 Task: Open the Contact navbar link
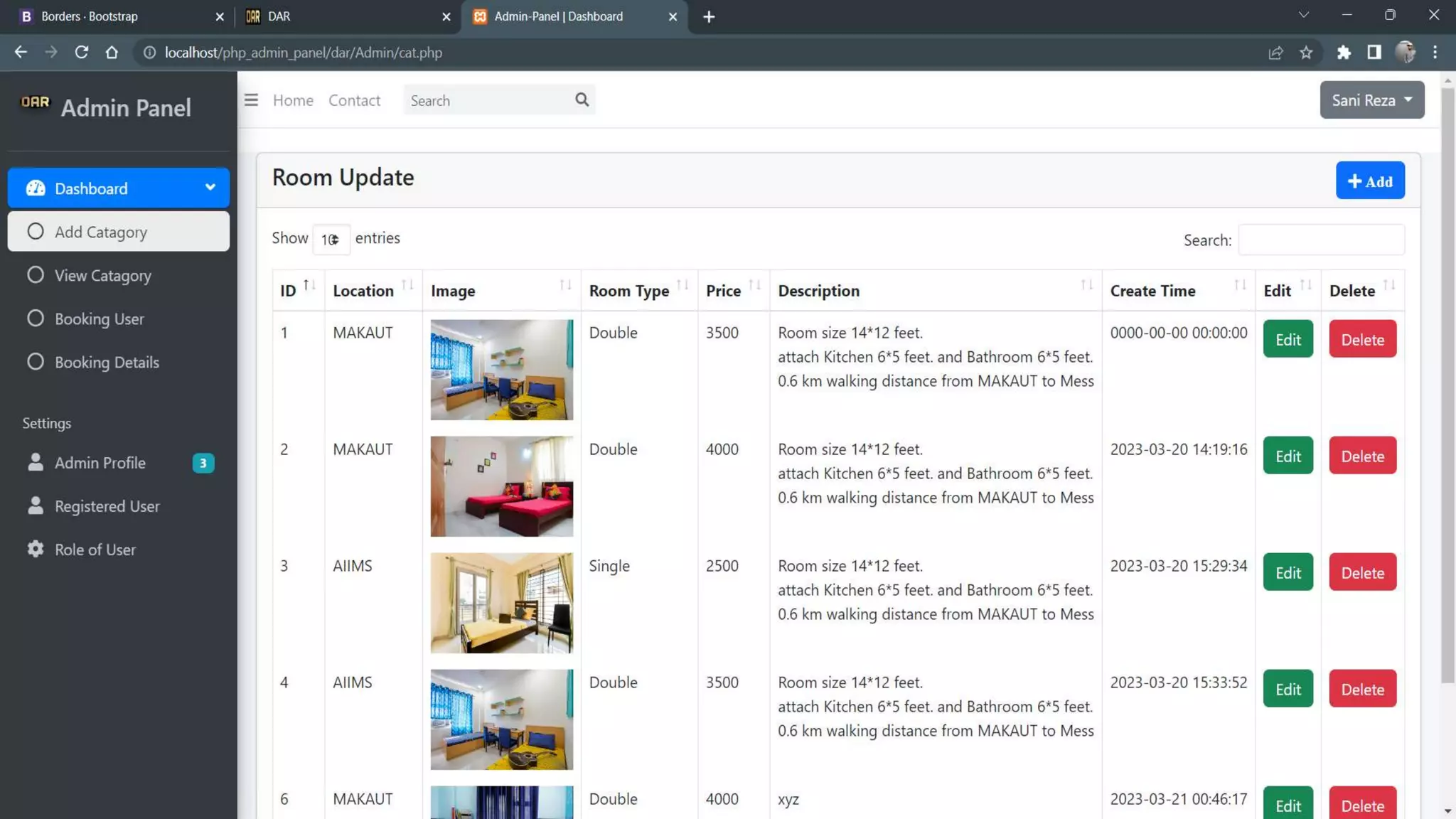point(354,100)
